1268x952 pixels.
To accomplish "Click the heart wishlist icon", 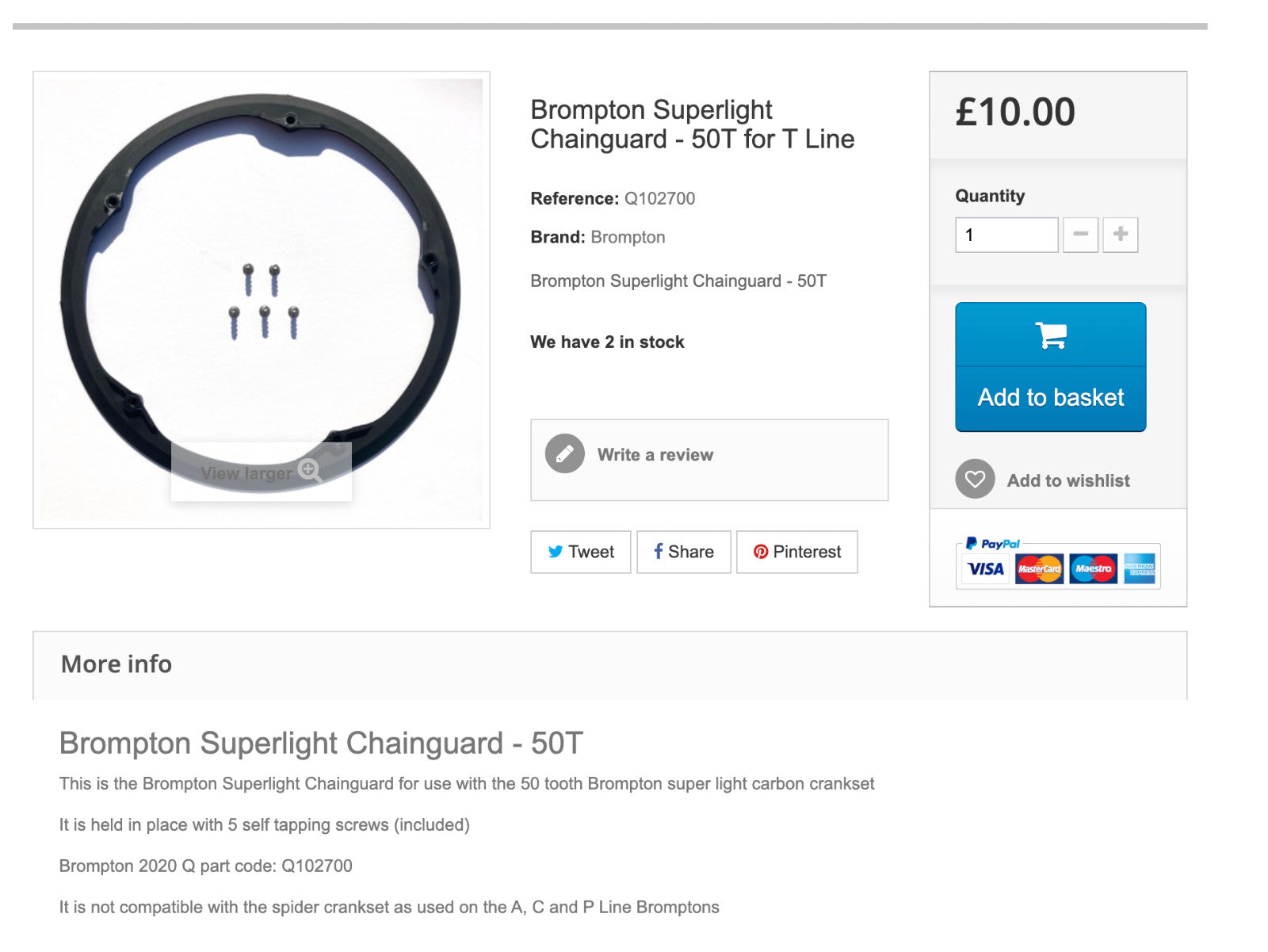I will 975,480.
